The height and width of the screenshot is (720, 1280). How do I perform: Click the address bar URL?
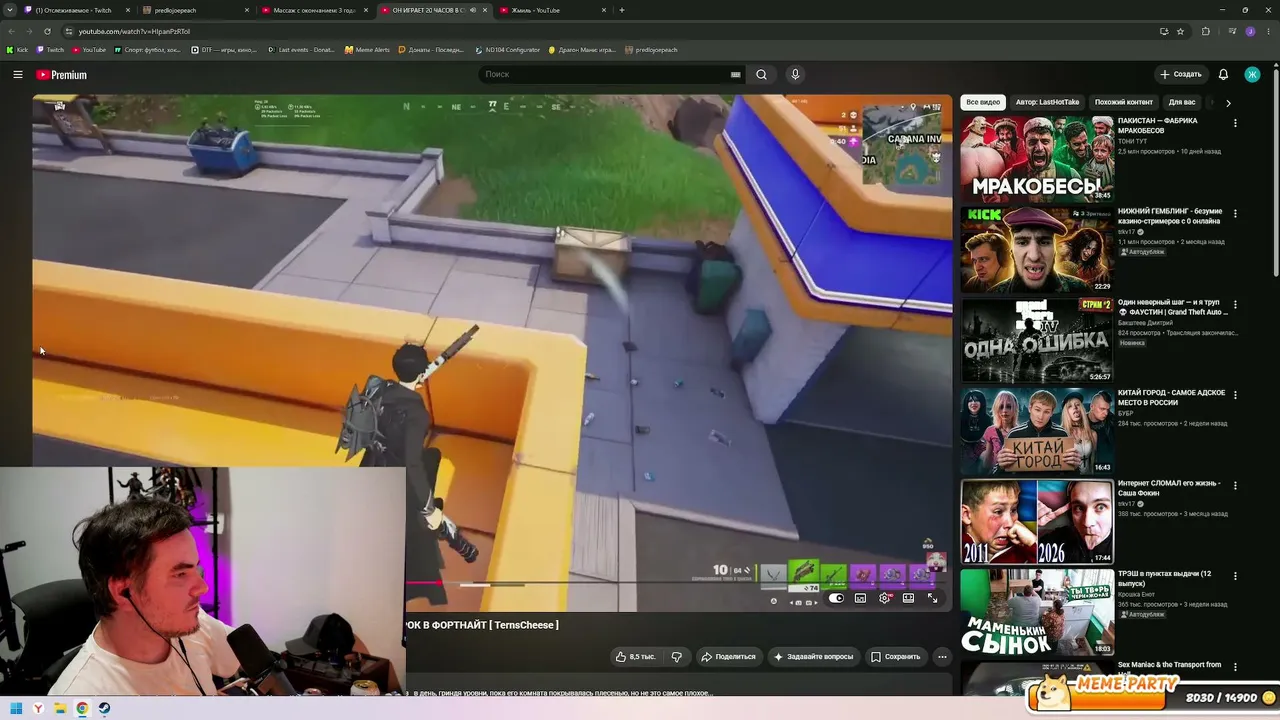[134, 31]
